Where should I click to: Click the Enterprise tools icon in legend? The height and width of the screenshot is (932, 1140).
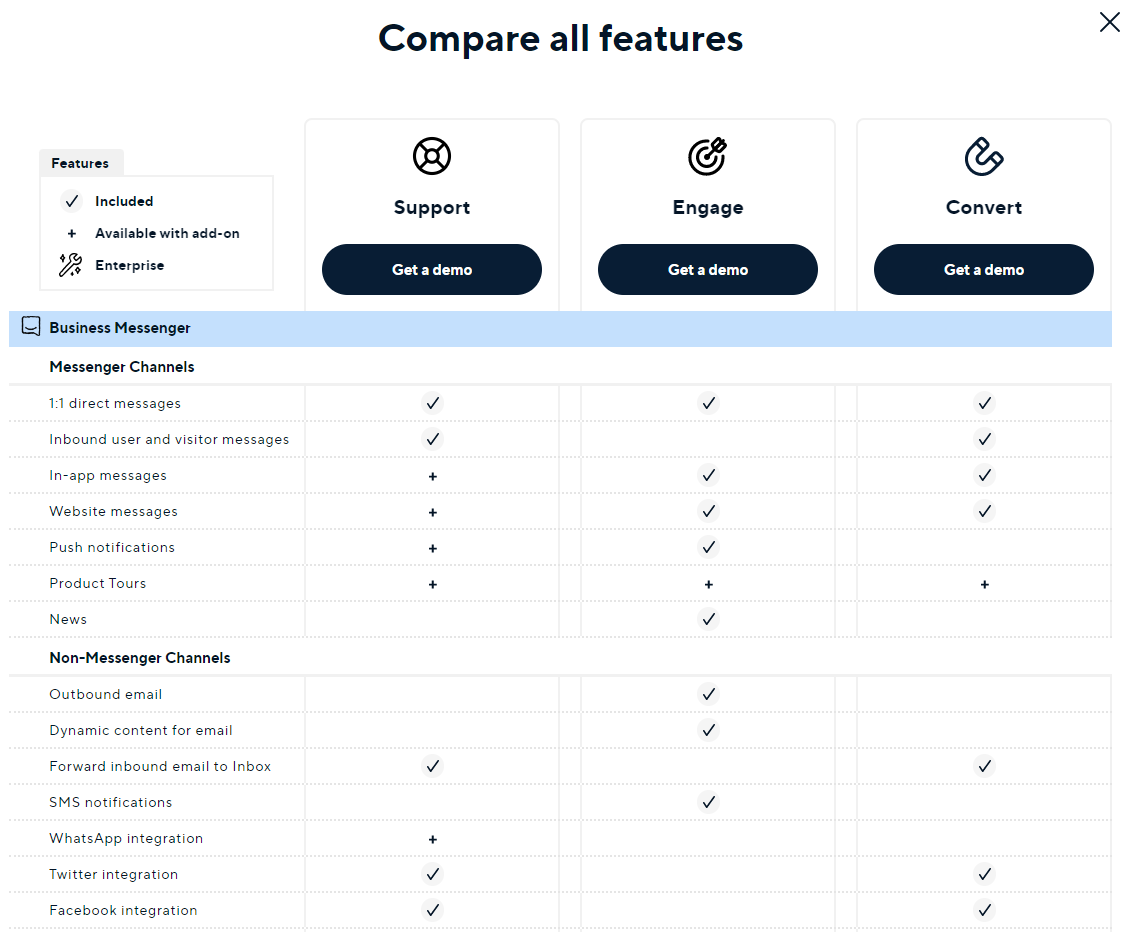[71, 265]
